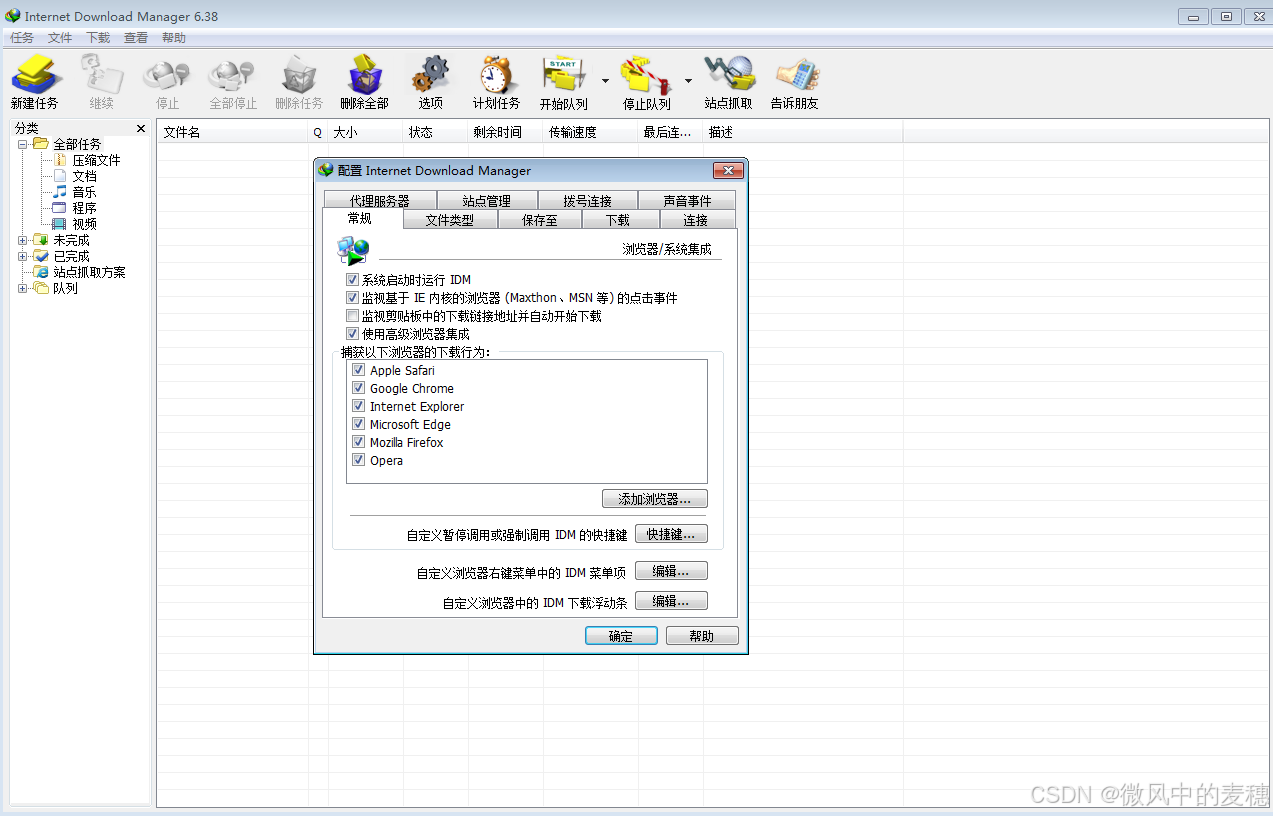Confirm dialog with 确定 button
Screen dimensions: 1273x816
(621, 636)
